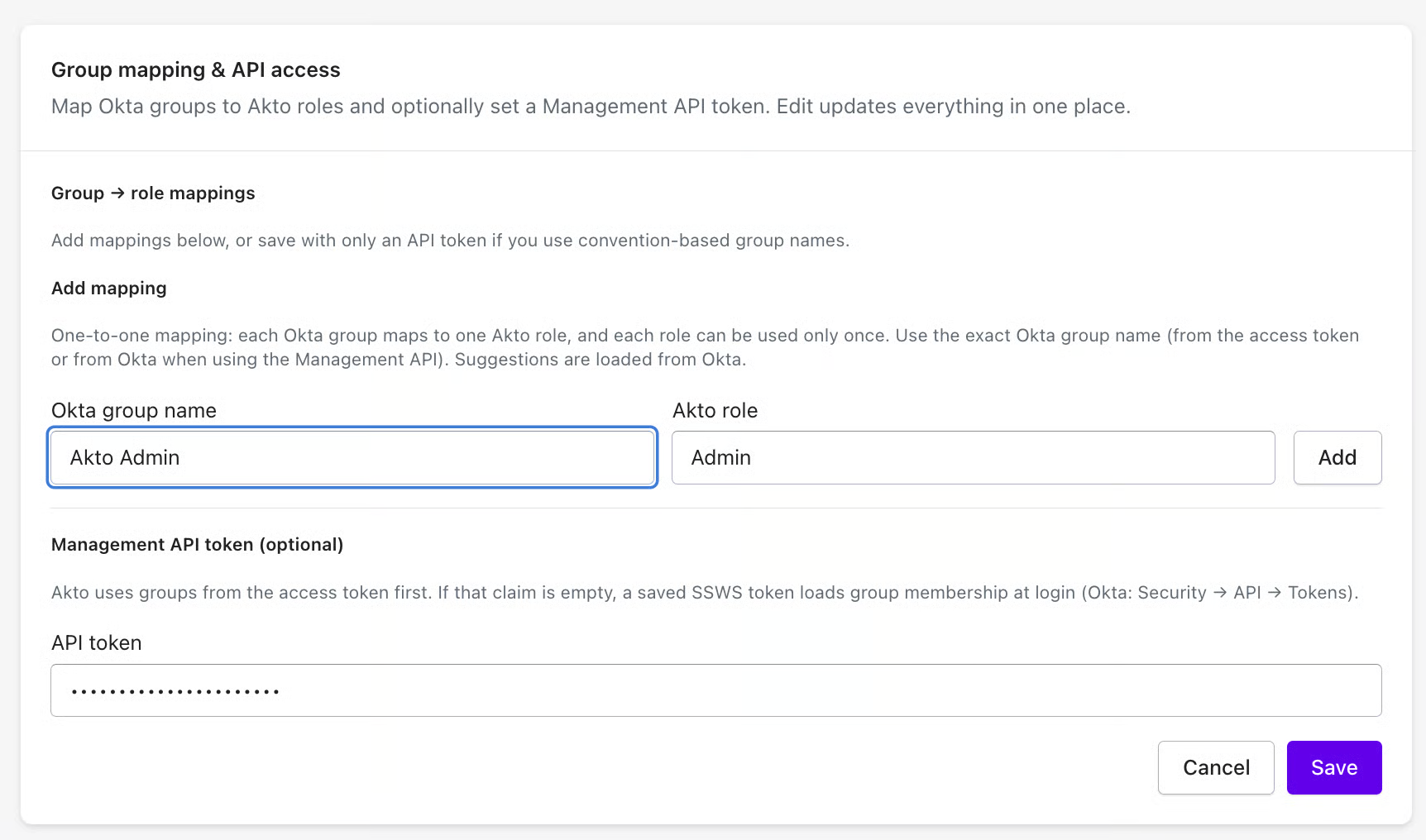Screen dimensions: 1426x840
Task: Save the group mapping settings
Action: 1333,767
